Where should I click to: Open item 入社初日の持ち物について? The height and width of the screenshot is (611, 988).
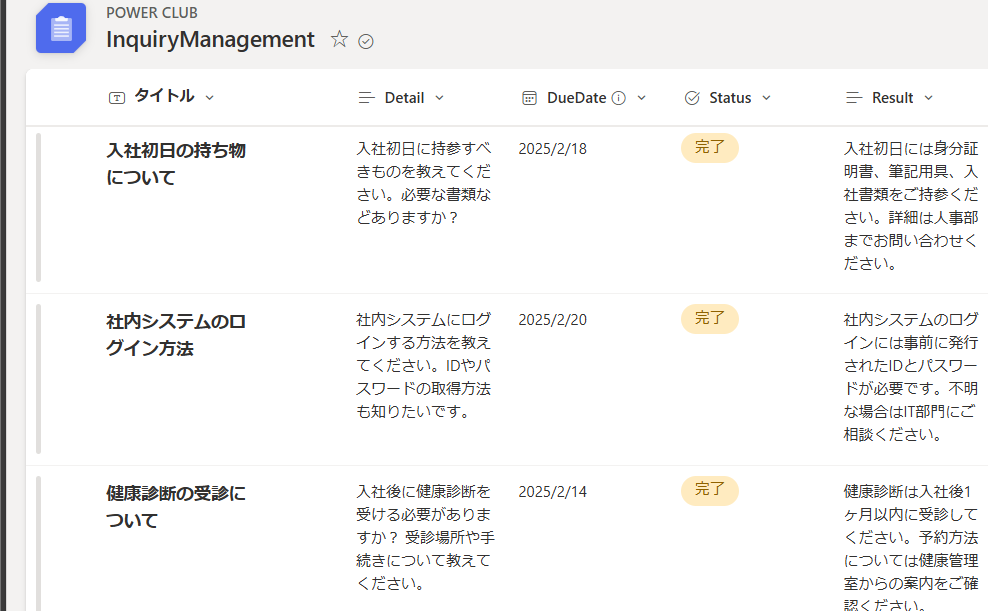click(176, 164)
